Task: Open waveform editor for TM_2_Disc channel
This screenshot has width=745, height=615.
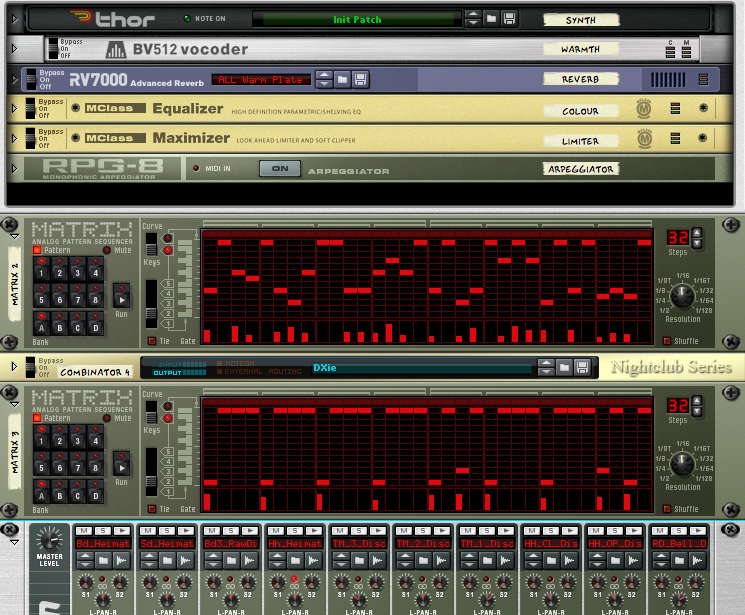Action: click(x=441, y=561)
